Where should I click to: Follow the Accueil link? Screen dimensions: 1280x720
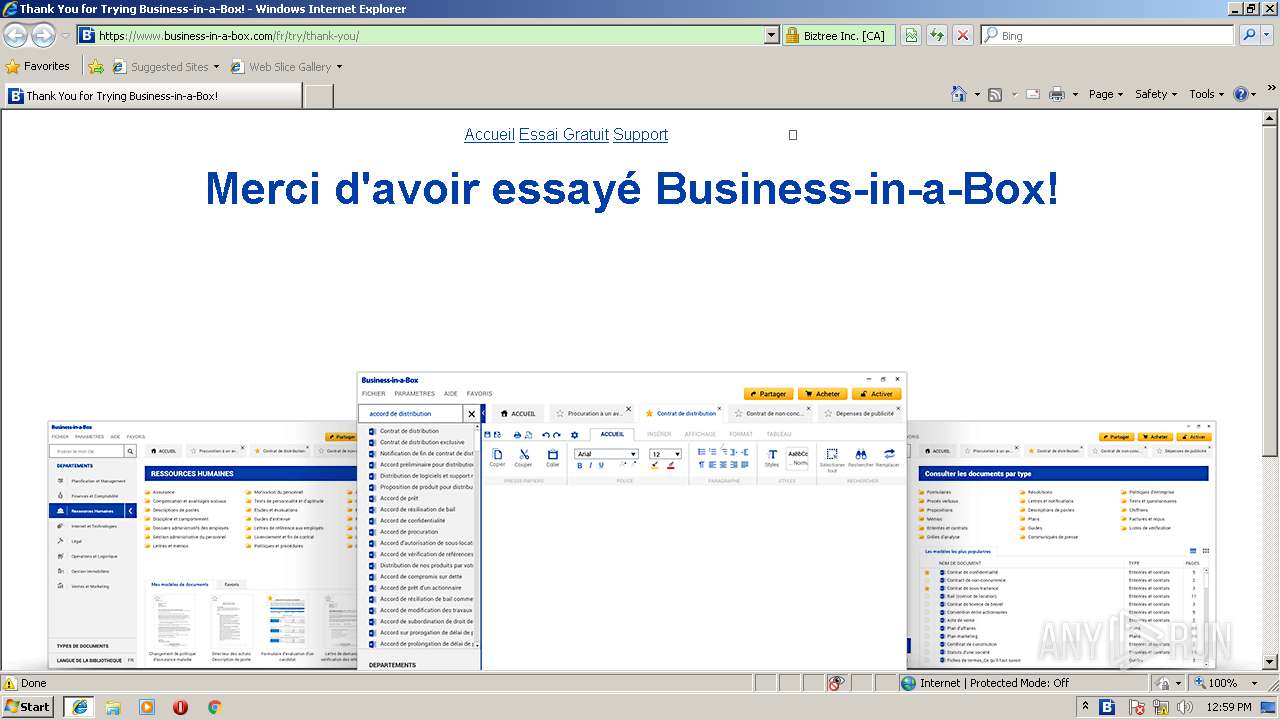coord(489,135)
